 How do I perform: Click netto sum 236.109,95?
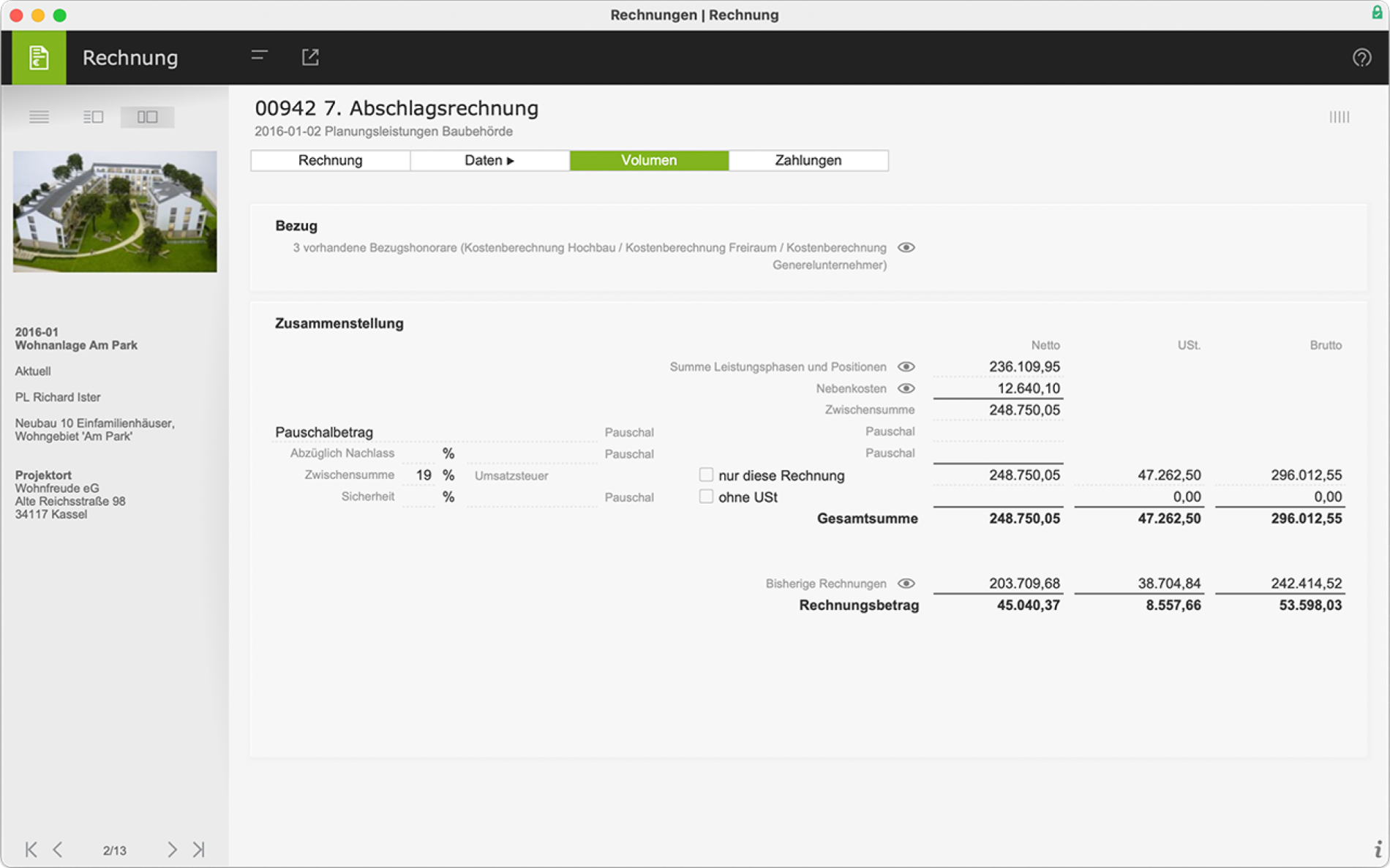(1024, 366)
